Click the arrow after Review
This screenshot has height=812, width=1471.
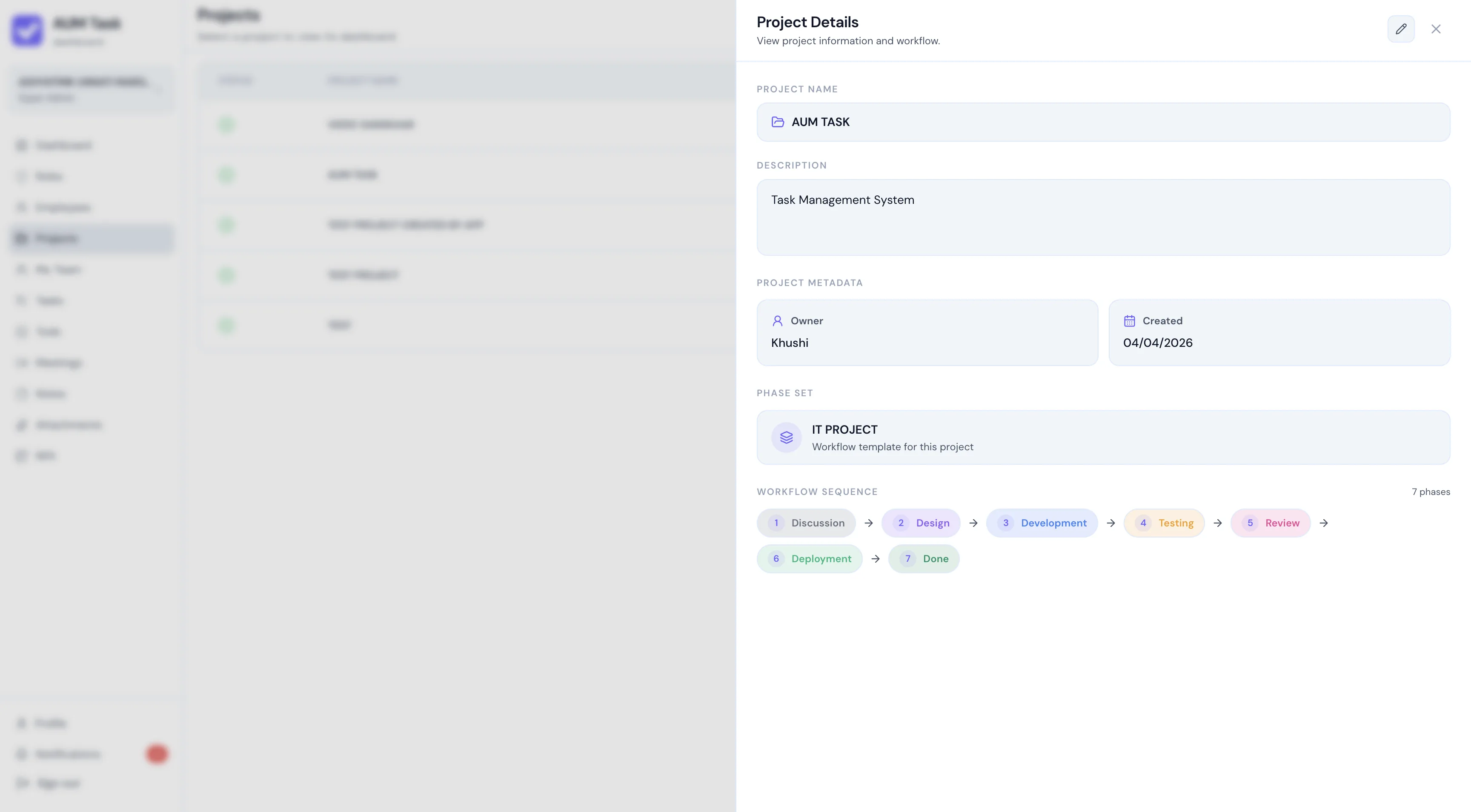1324,523
